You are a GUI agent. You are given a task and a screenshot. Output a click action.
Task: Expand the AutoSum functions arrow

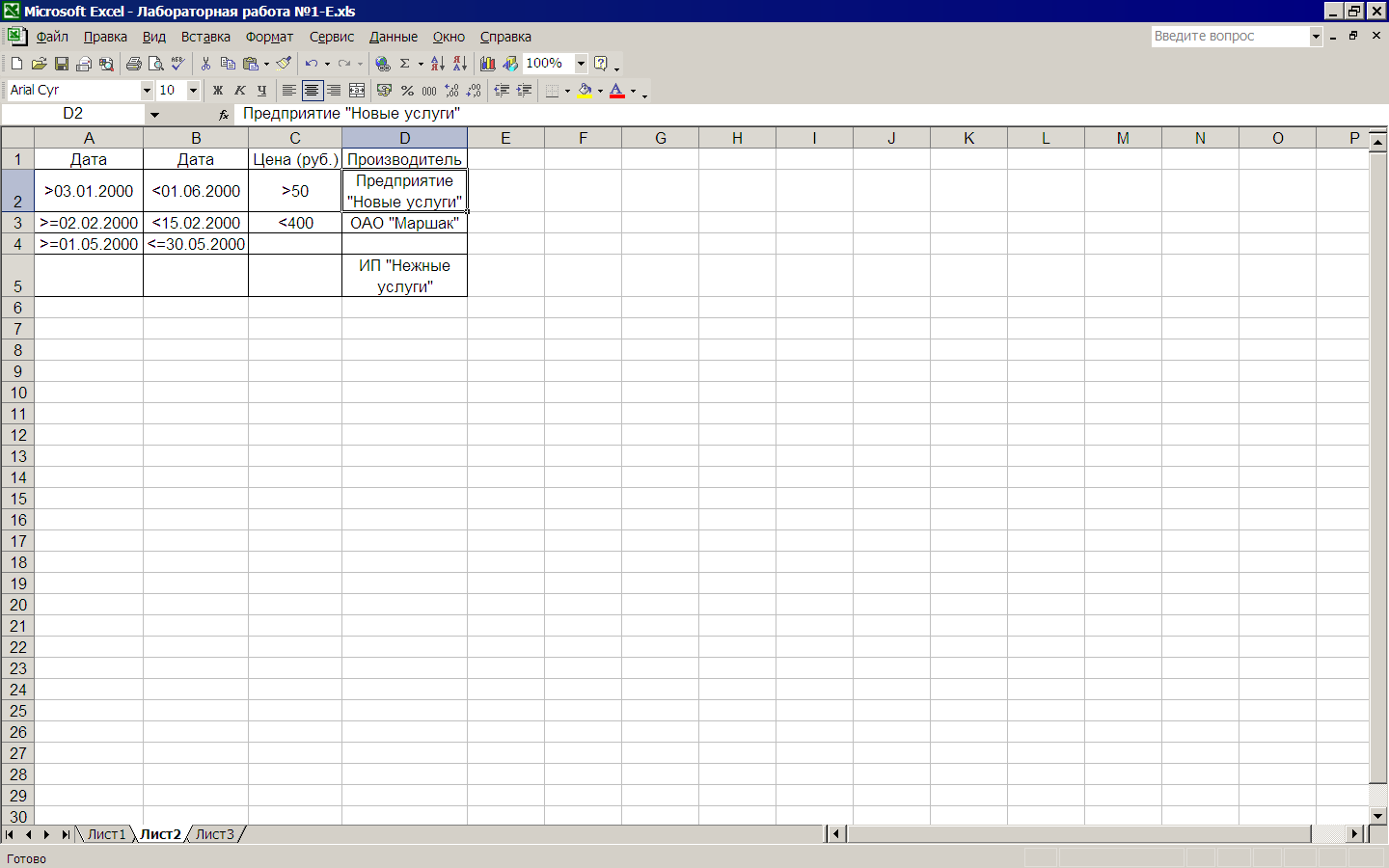coord(421,64)
